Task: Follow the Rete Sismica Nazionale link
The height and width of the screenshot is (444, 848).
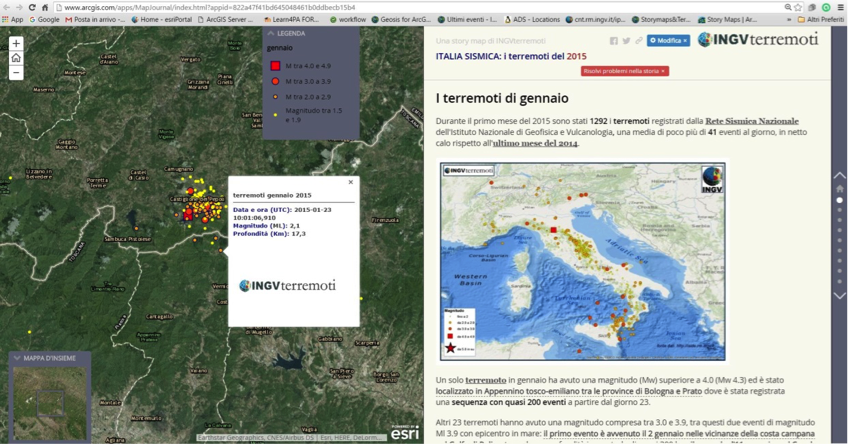Action: (752, 121)
